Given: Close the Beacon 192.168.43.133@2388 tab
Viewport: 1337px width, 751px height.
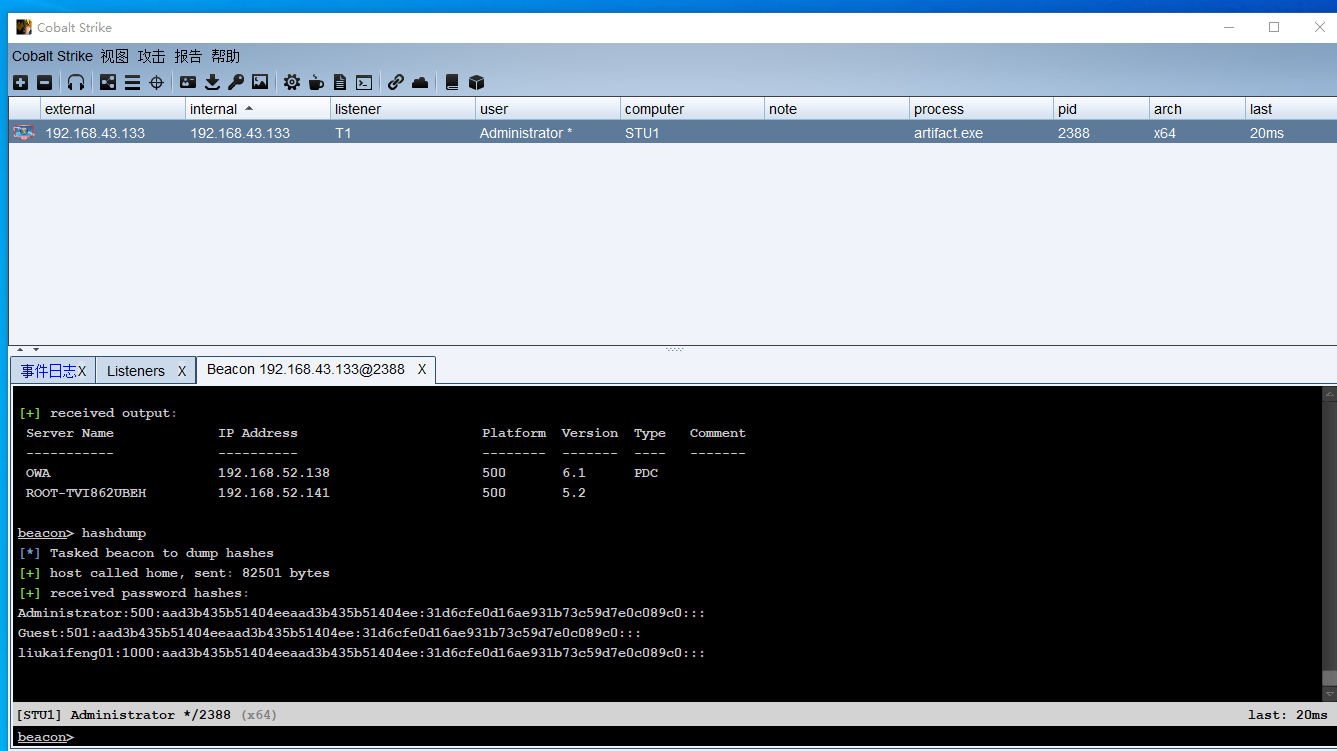Looking at the screenshot, I should pyautogui.click(x=422, y=369).
